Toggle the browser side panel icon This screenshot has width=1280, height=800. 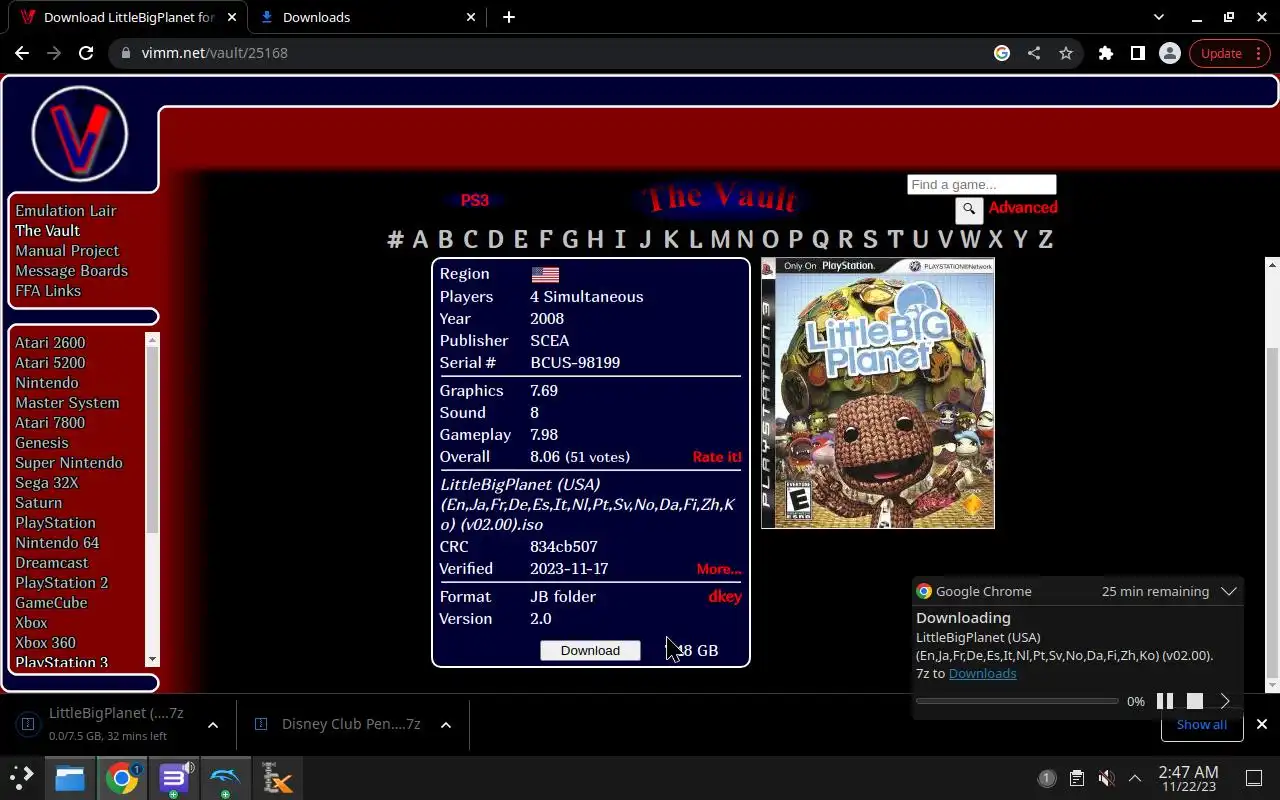(1138, 53)
